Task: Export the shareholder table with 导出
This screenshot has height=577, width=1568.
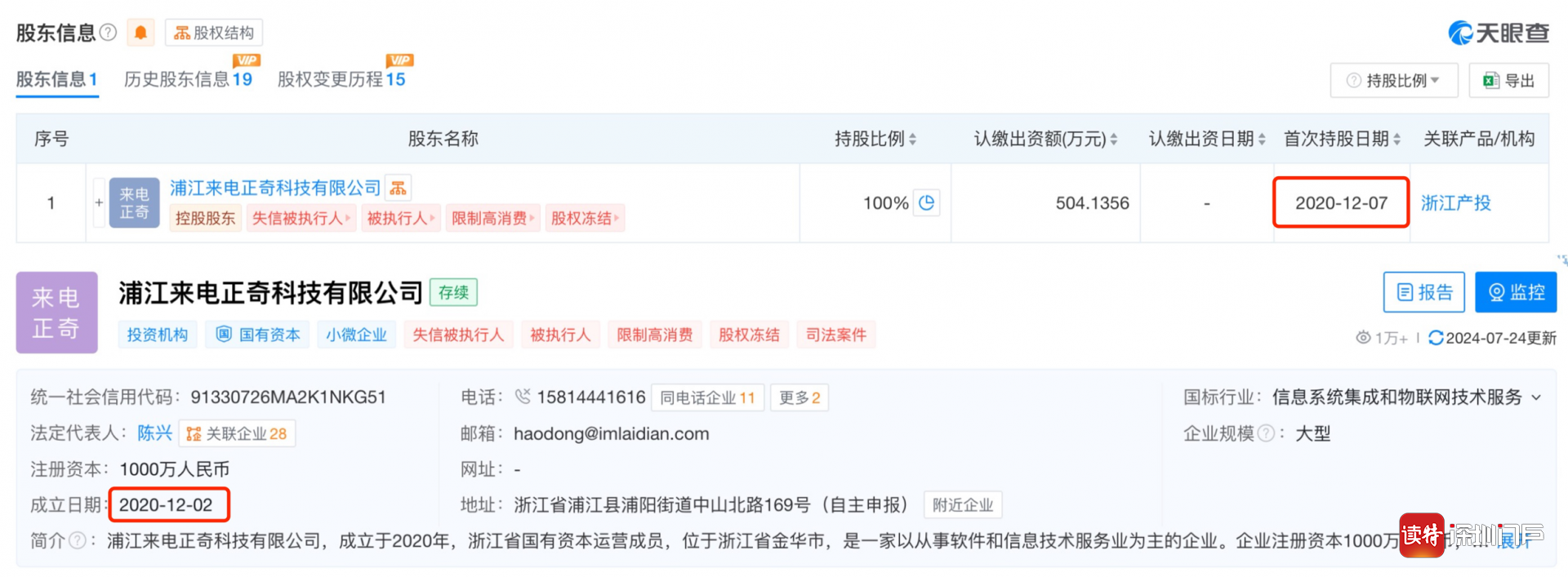Action: [1509, 80]
